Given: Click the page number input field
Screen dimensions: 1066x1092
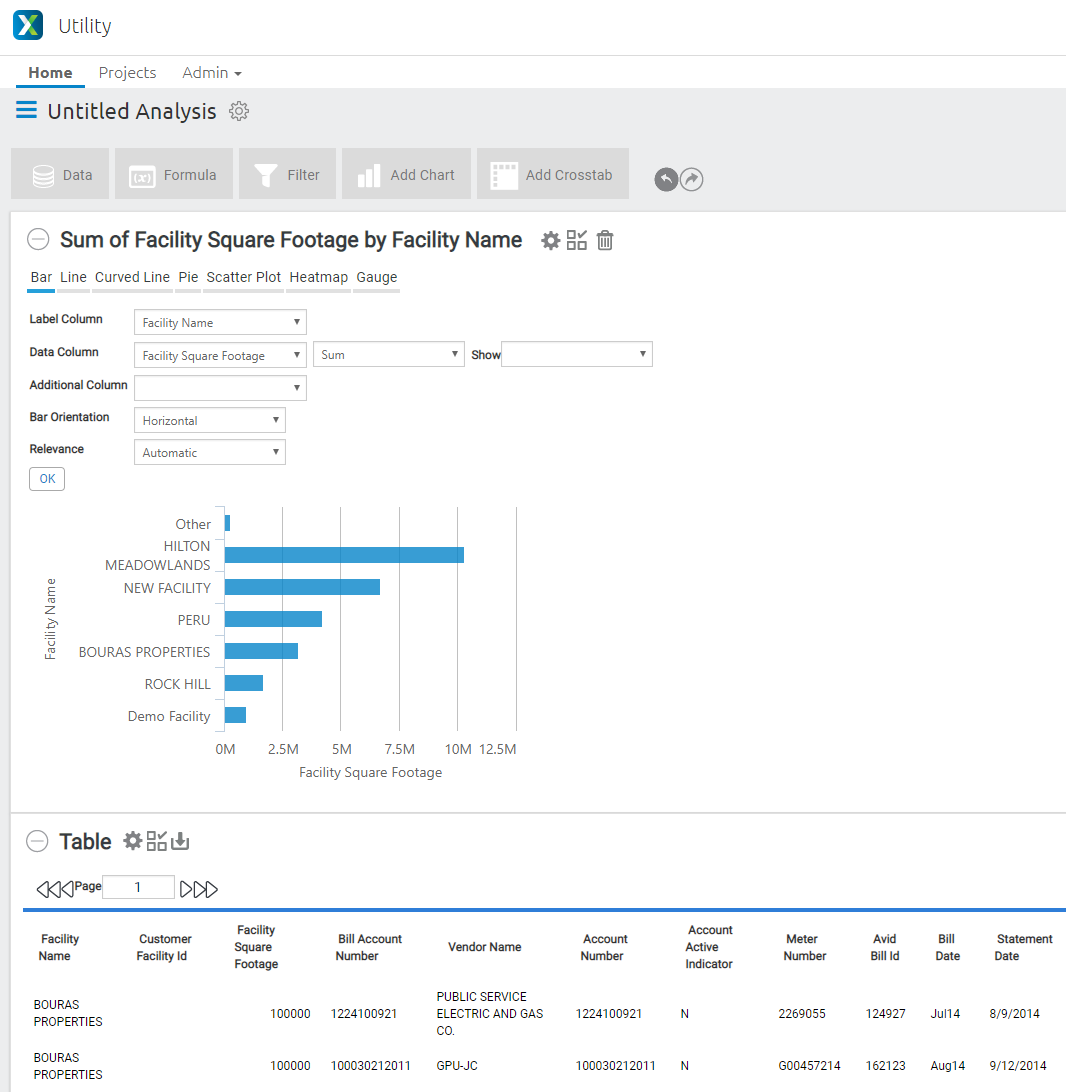Looking at the screenshot, I should click(x=138, y=887).
